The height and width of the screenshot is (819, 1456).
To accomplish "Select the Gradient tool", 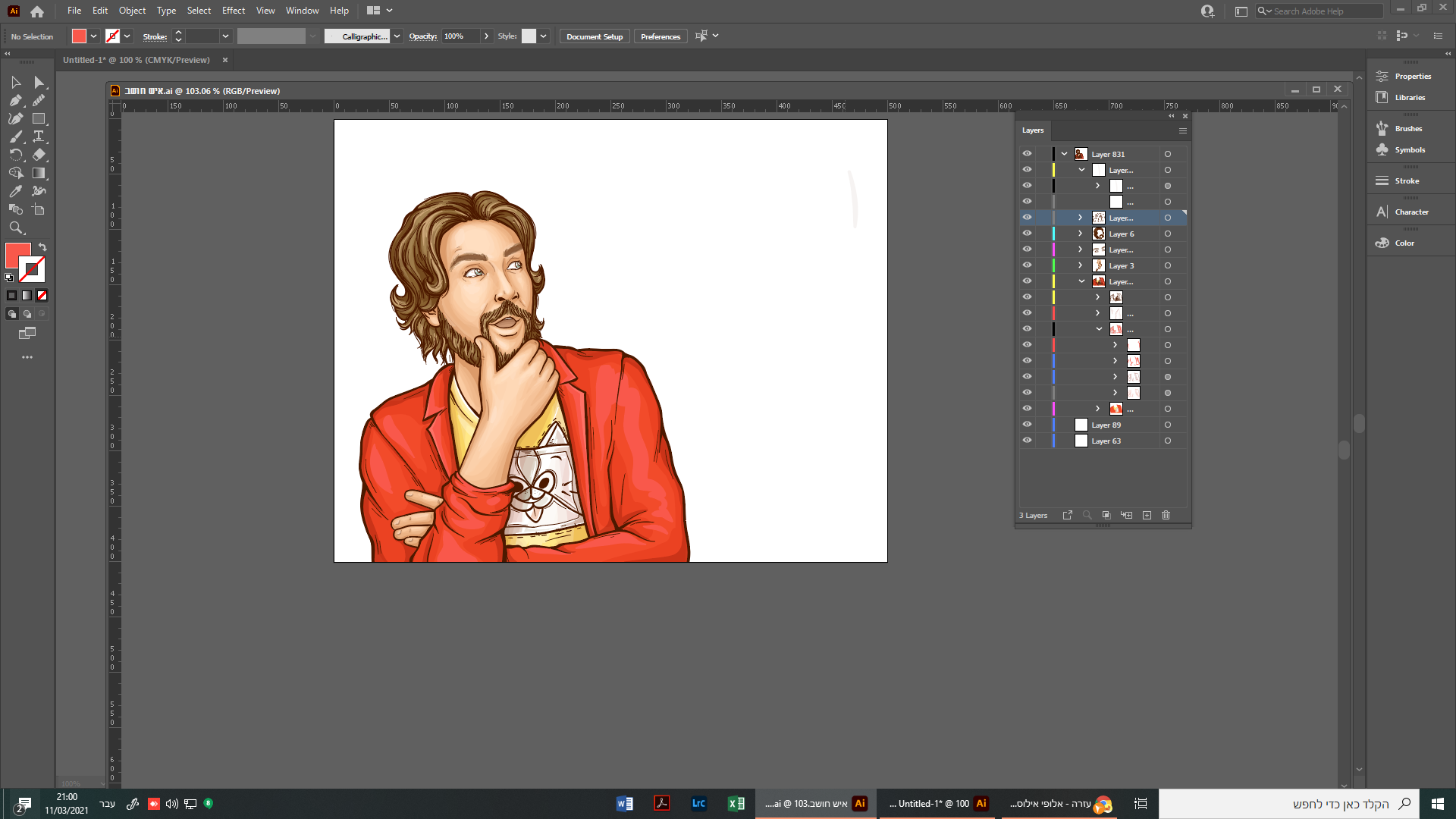I will pyautogui.click(x=39, y=173).
